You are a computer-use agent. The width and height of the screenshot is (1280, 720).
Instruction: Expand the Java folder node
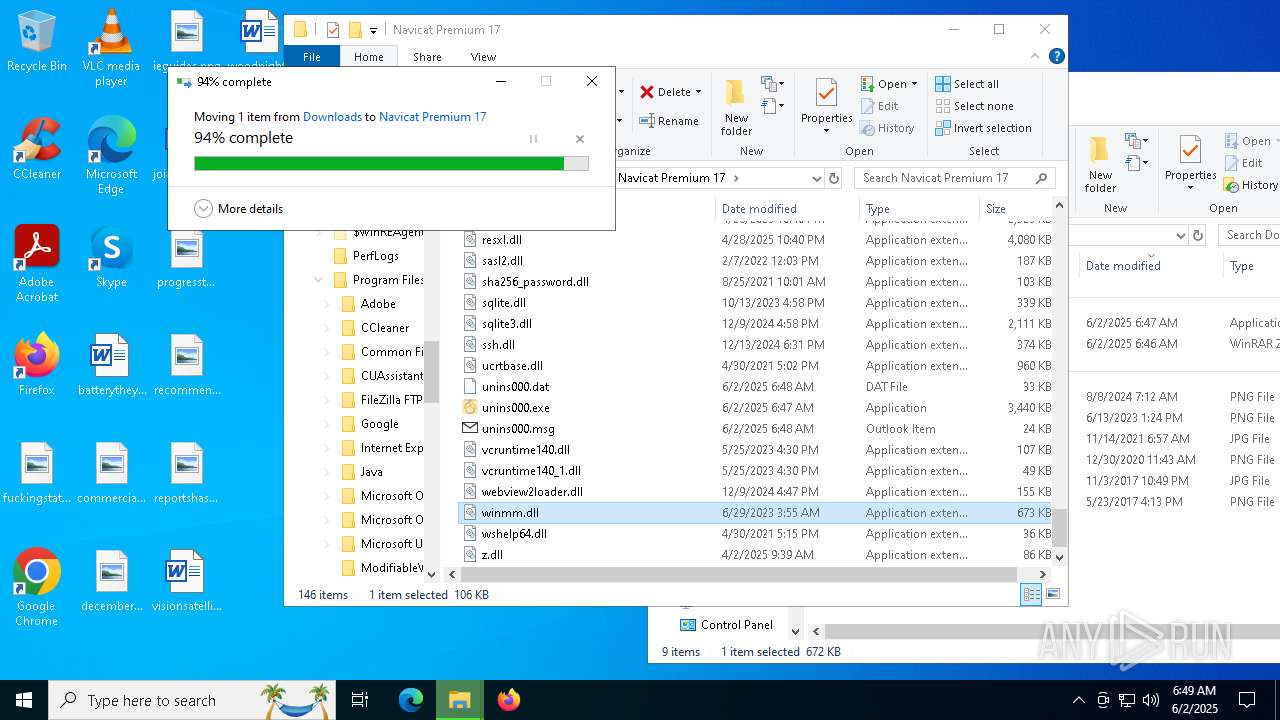tap(326, 472)
